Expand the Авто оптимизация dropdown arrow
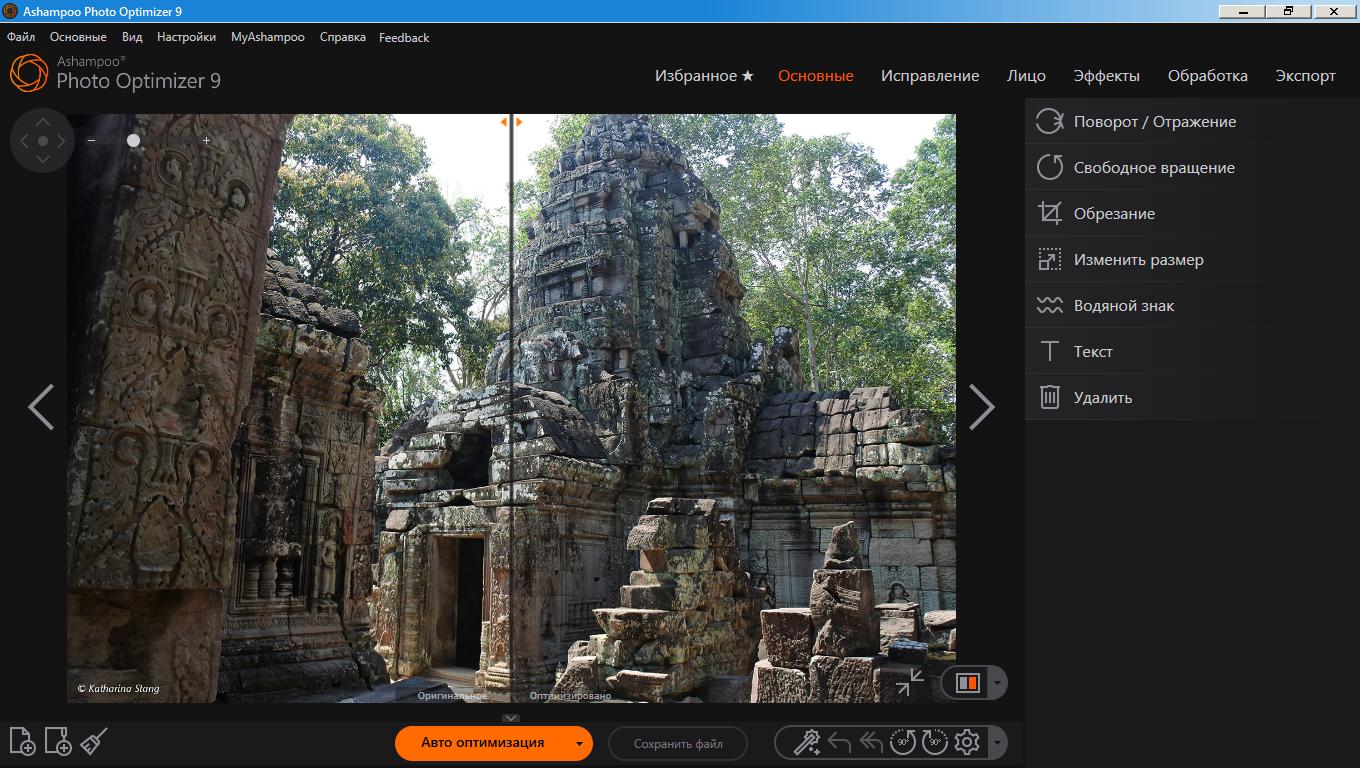The width and height of the screenshot is (1360, 768). [x=578, y=744]
